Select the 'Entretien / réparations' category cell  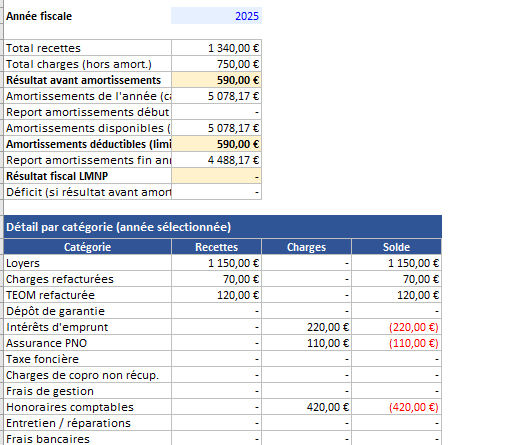click(x=88, y=423)
